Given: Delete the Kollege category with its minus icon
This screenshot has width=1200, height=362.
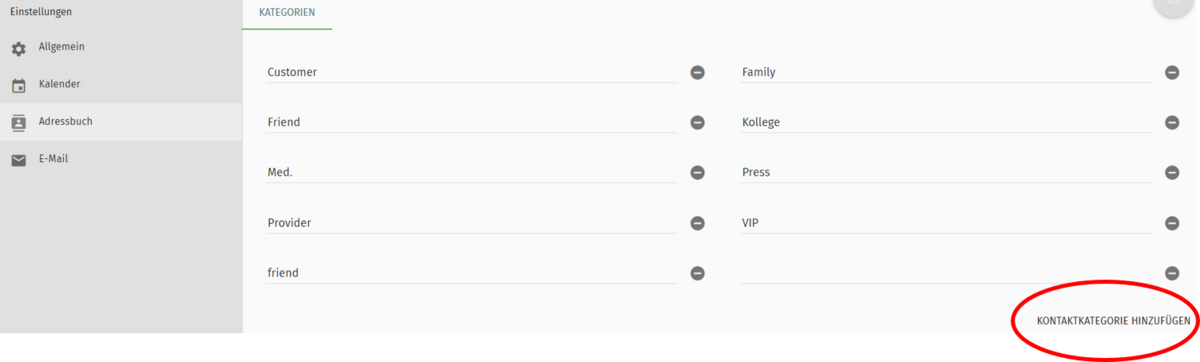Looking at the screenshot, I should pos(1172,123).
